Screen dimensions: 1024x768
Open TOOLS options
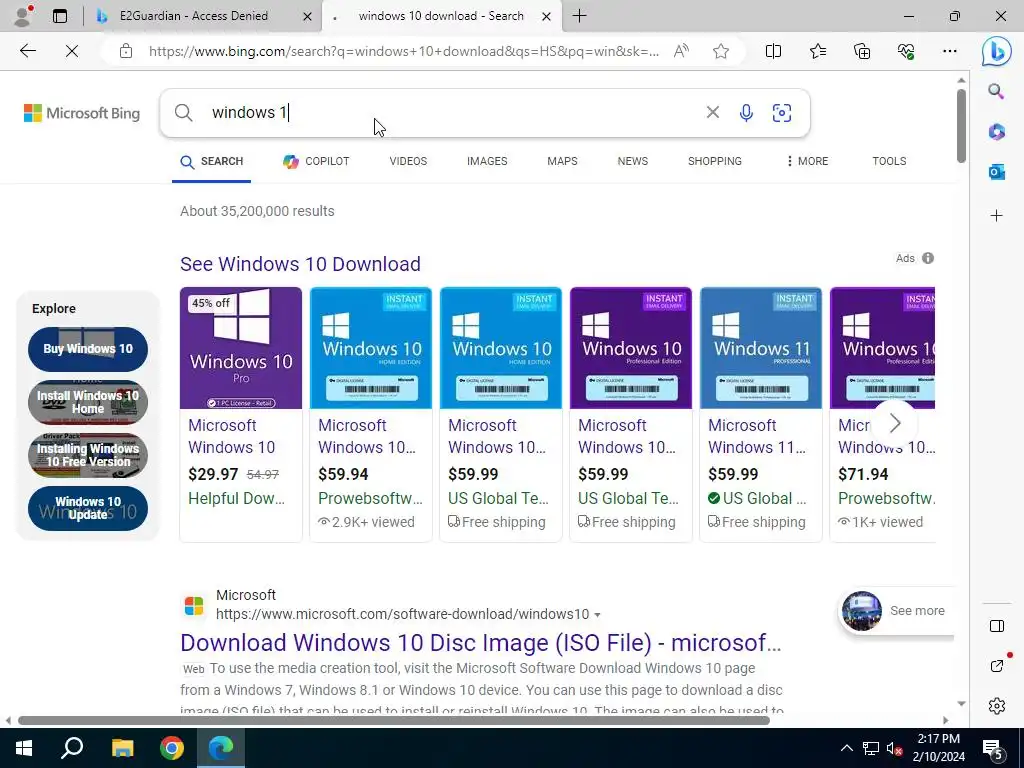coord(889,161)
